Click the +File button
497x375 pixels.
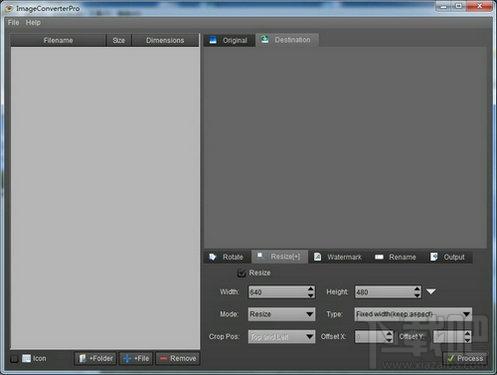[x=136, y=359]
